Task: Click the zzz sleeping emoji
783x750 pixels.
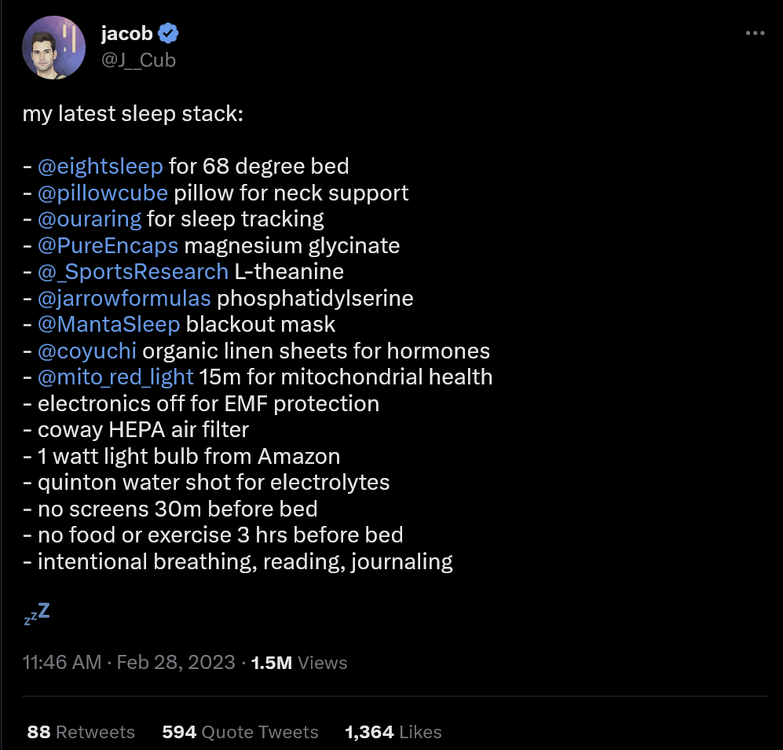Action: click(37, 613)
